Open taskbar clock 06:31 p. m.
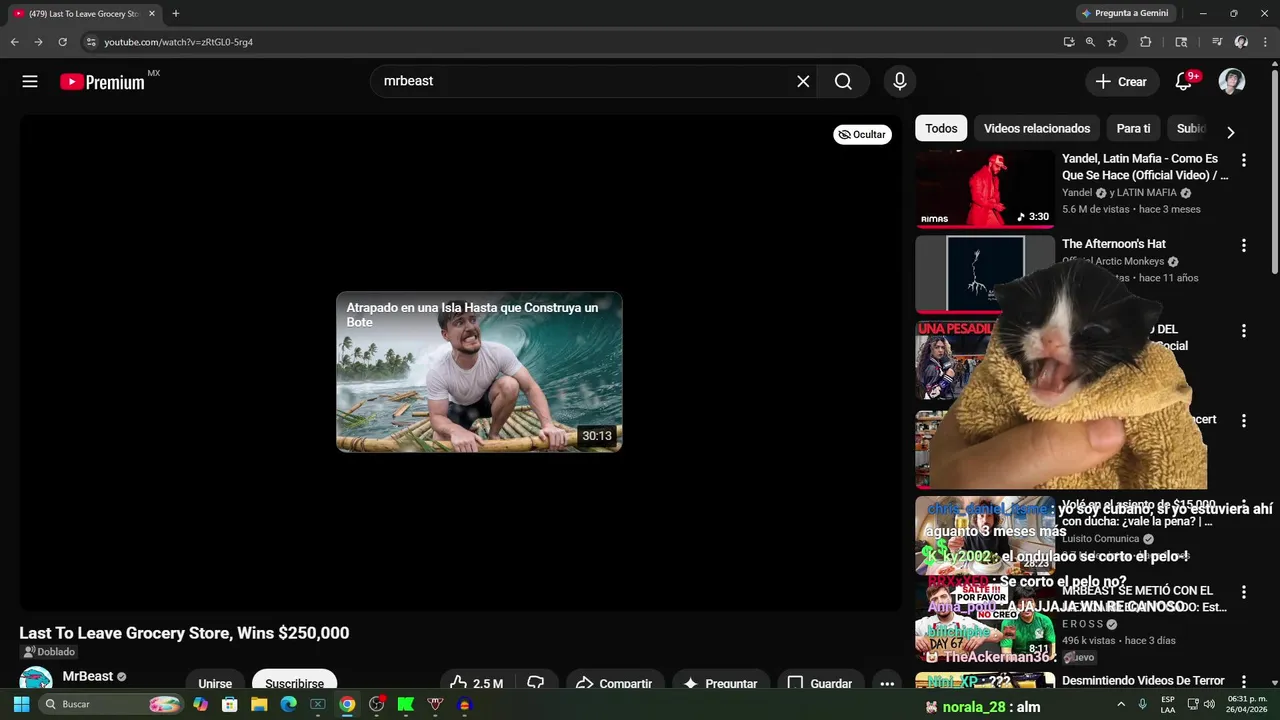This screenshot has width=1280, height=720. click(1246, 704)
